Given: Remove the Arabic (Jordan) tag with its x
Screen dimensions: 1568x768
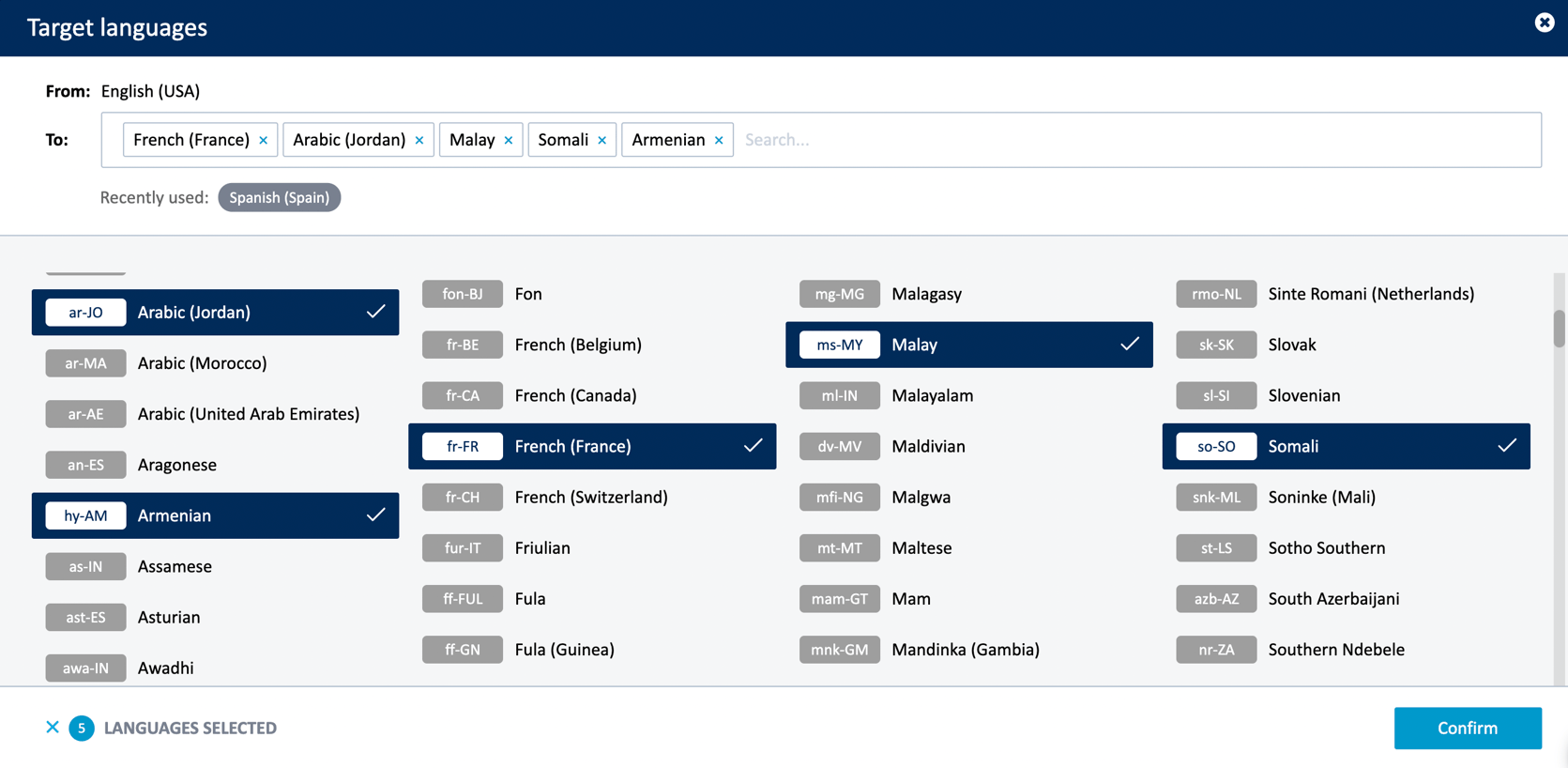Looking at the screenshot, I should (419, 140).
